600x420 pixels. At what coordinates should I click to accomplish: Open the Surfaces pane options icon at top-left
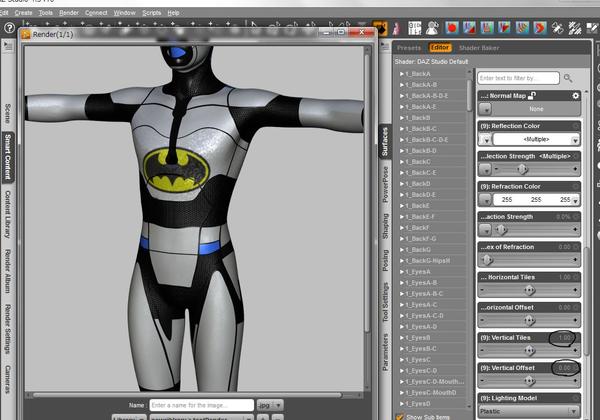point(384,47)
